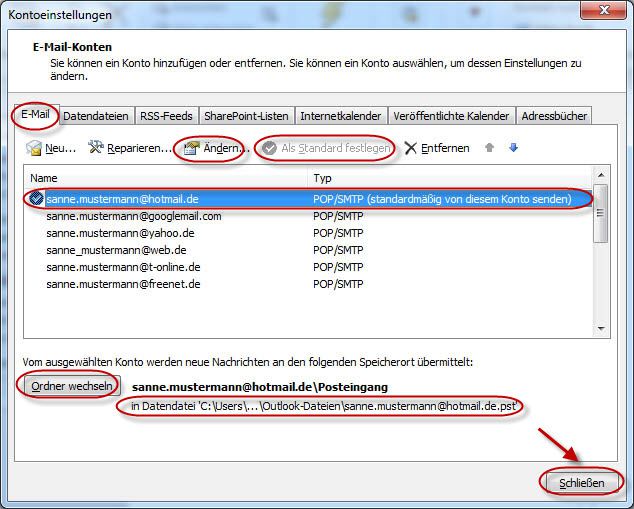634x509 pixels.
Task: Click POP/SMTP type of freenet.de row
Action: click(338, 284)
